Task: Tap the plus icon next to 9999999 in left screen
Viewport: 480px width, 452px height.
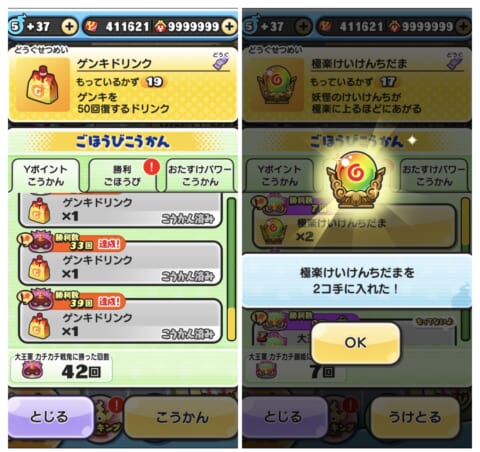Action: (229, 26)
